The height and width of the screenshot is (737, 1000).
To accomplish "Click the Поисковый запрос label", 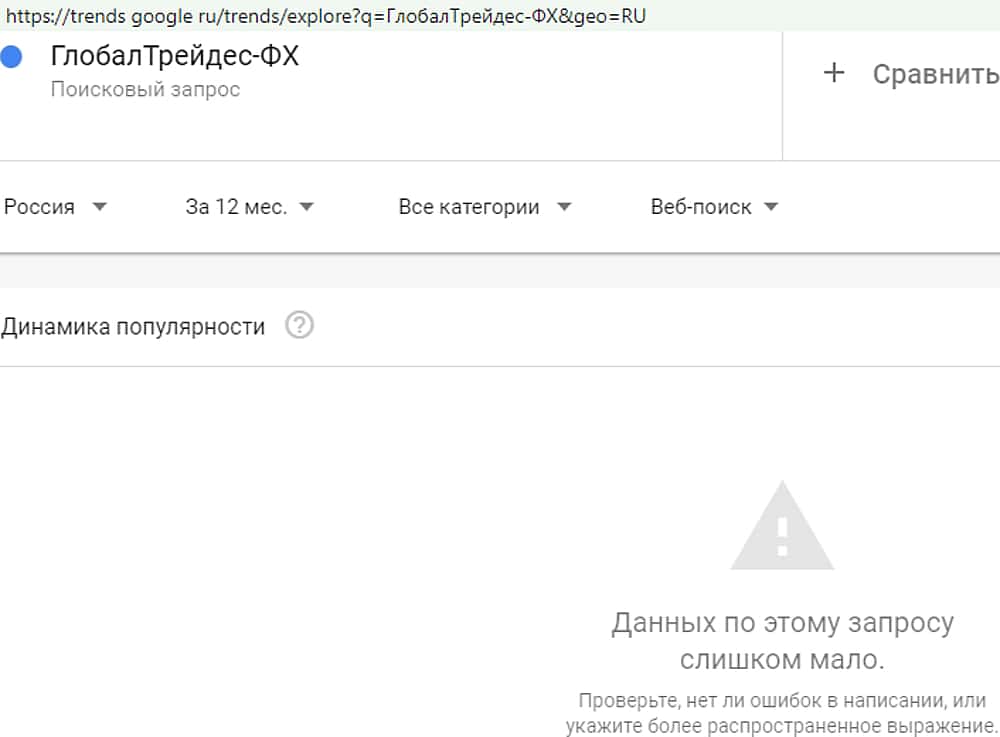I will [x=145, y=89].
